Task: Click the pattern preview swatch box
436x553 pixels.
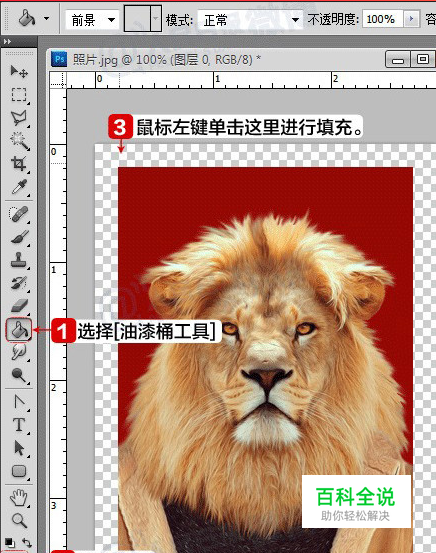Action: 138,18
